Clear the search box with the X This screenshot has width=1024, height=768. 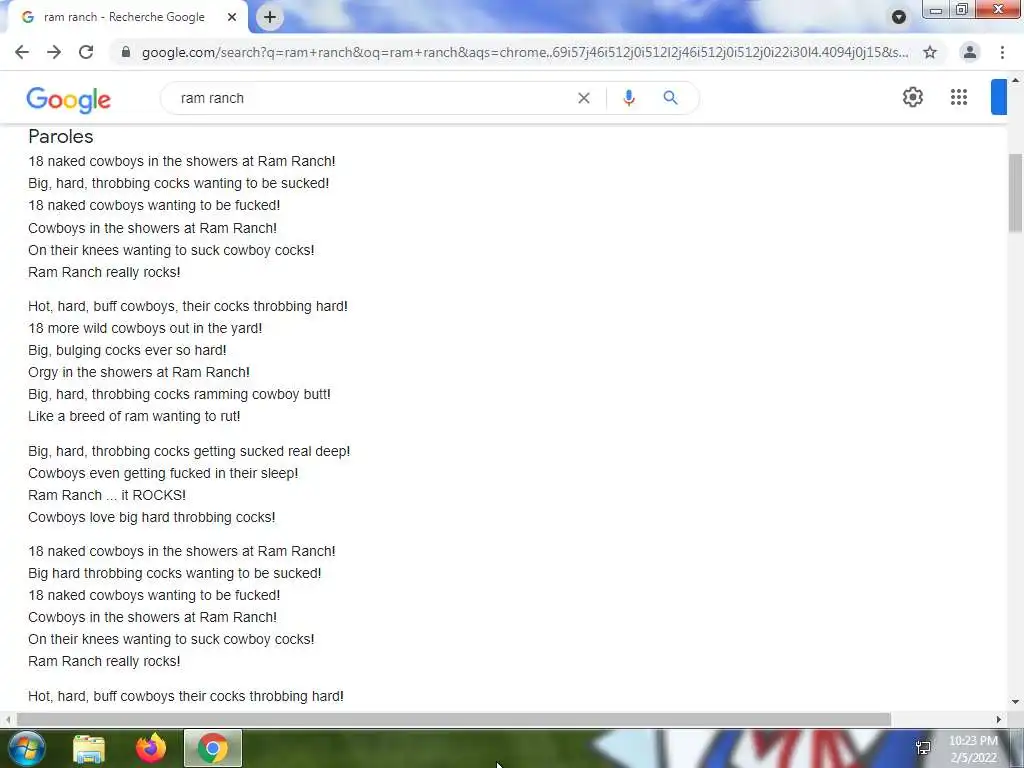(x=584, y=98)
